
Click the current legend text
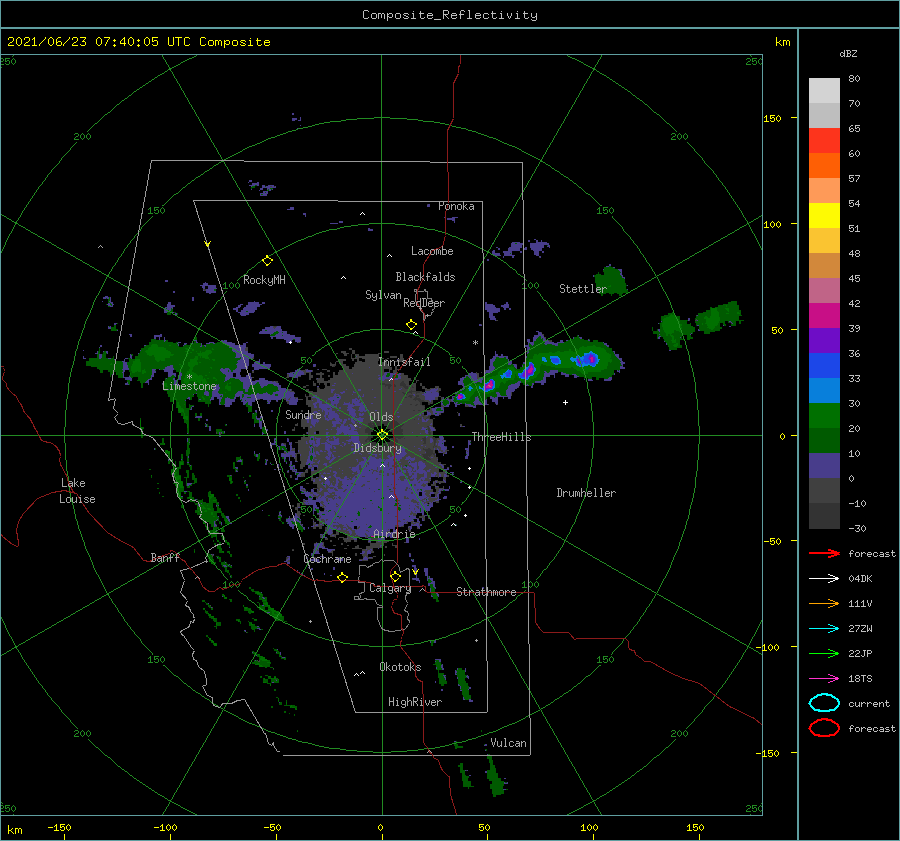pos(869,703)
